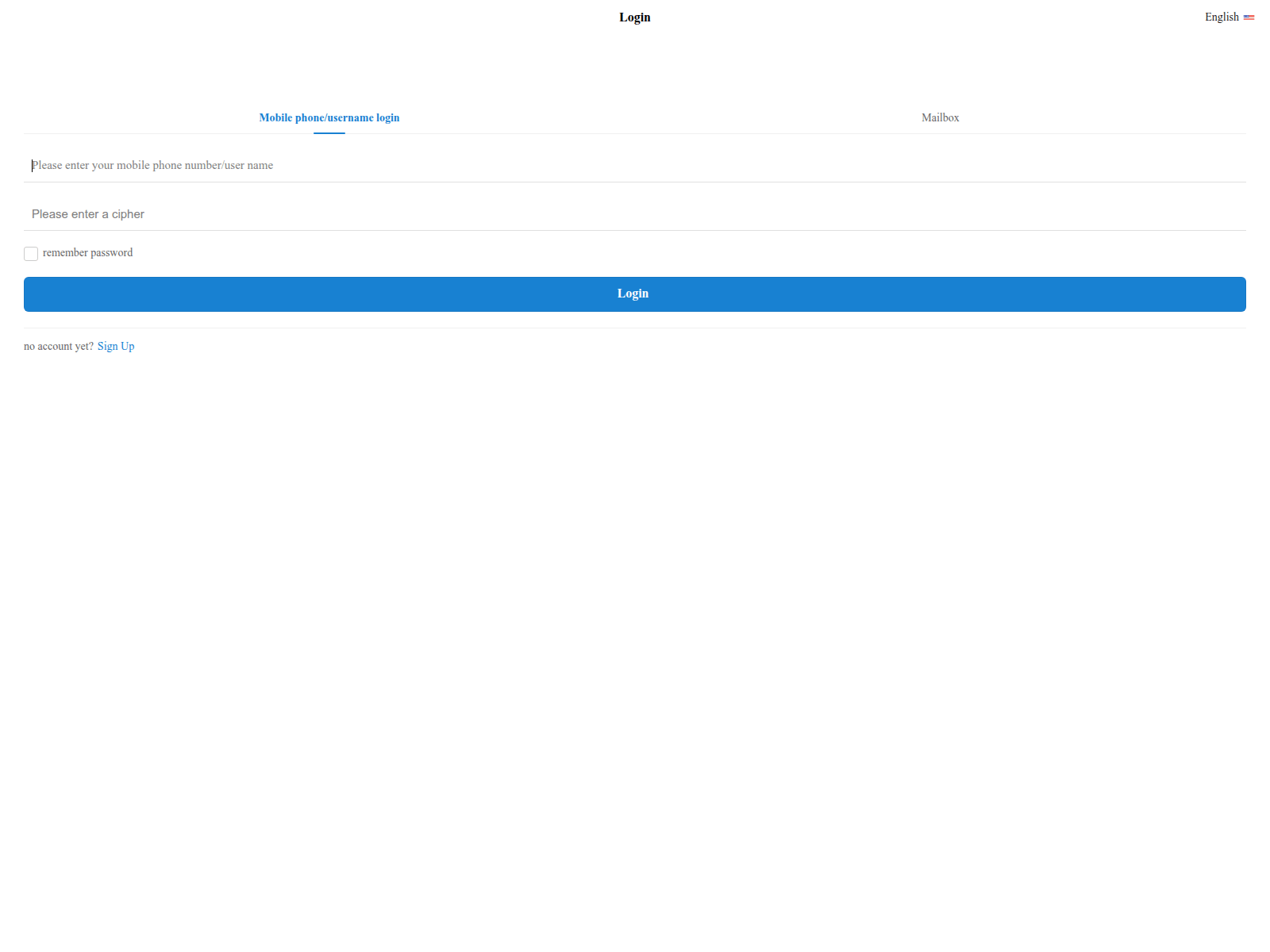Navigate to Sign Up for registration

pos(116,346)
